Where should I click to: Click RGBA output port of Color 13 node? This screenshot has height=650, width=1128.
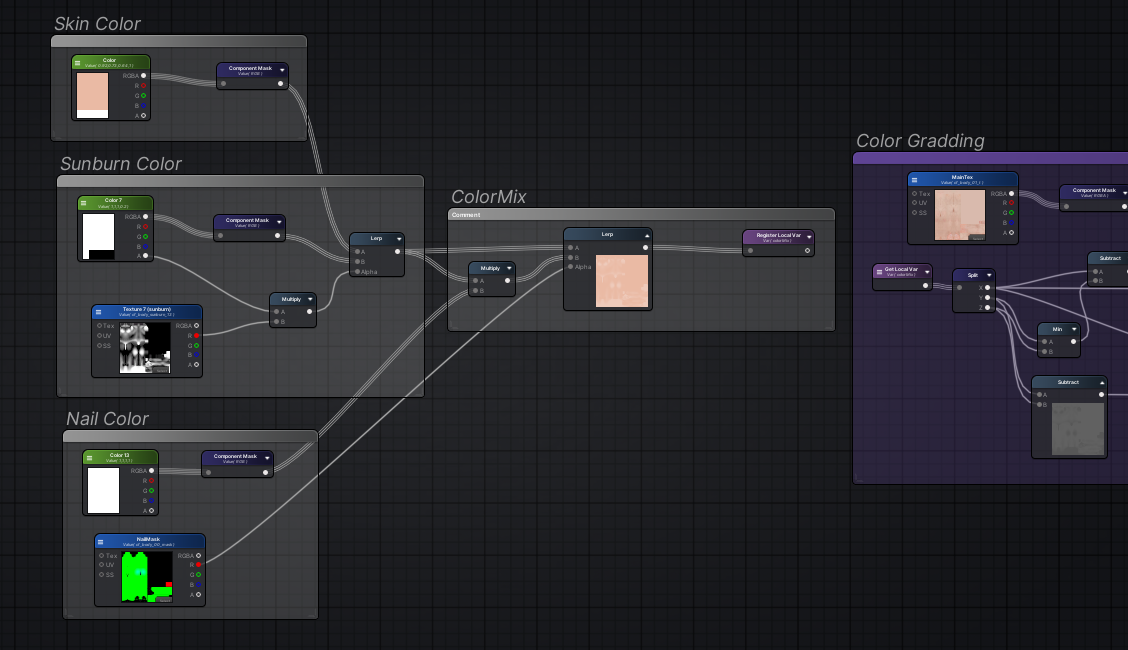coord(151,471)
